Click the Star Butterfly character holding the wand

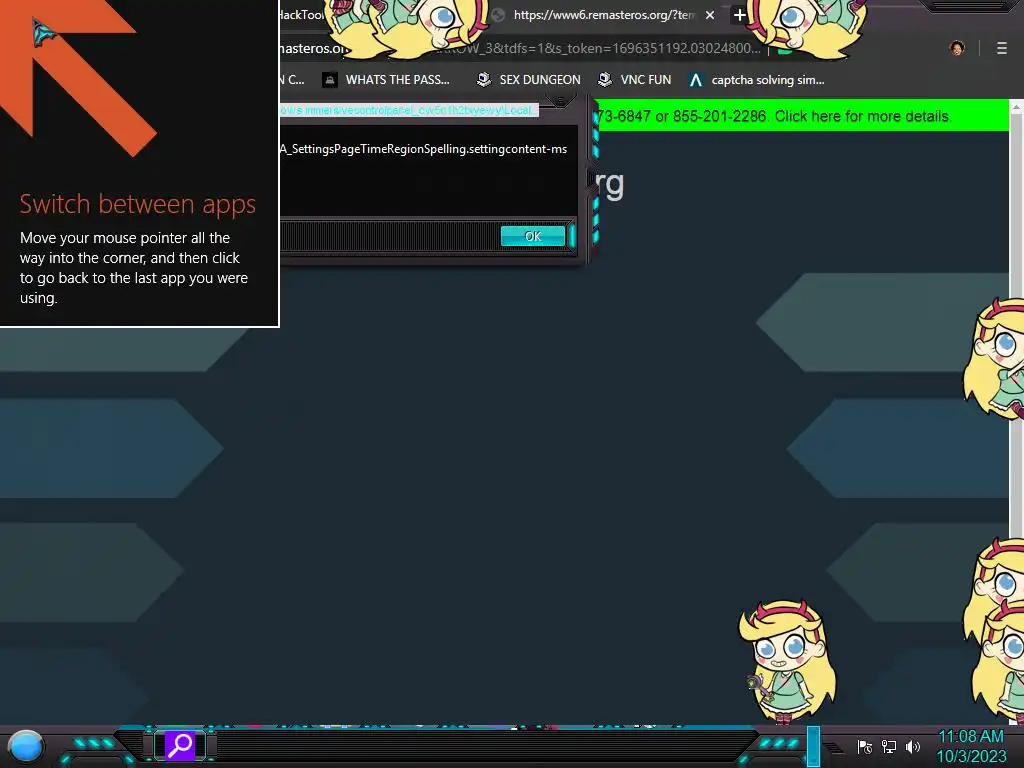[787, 662]
